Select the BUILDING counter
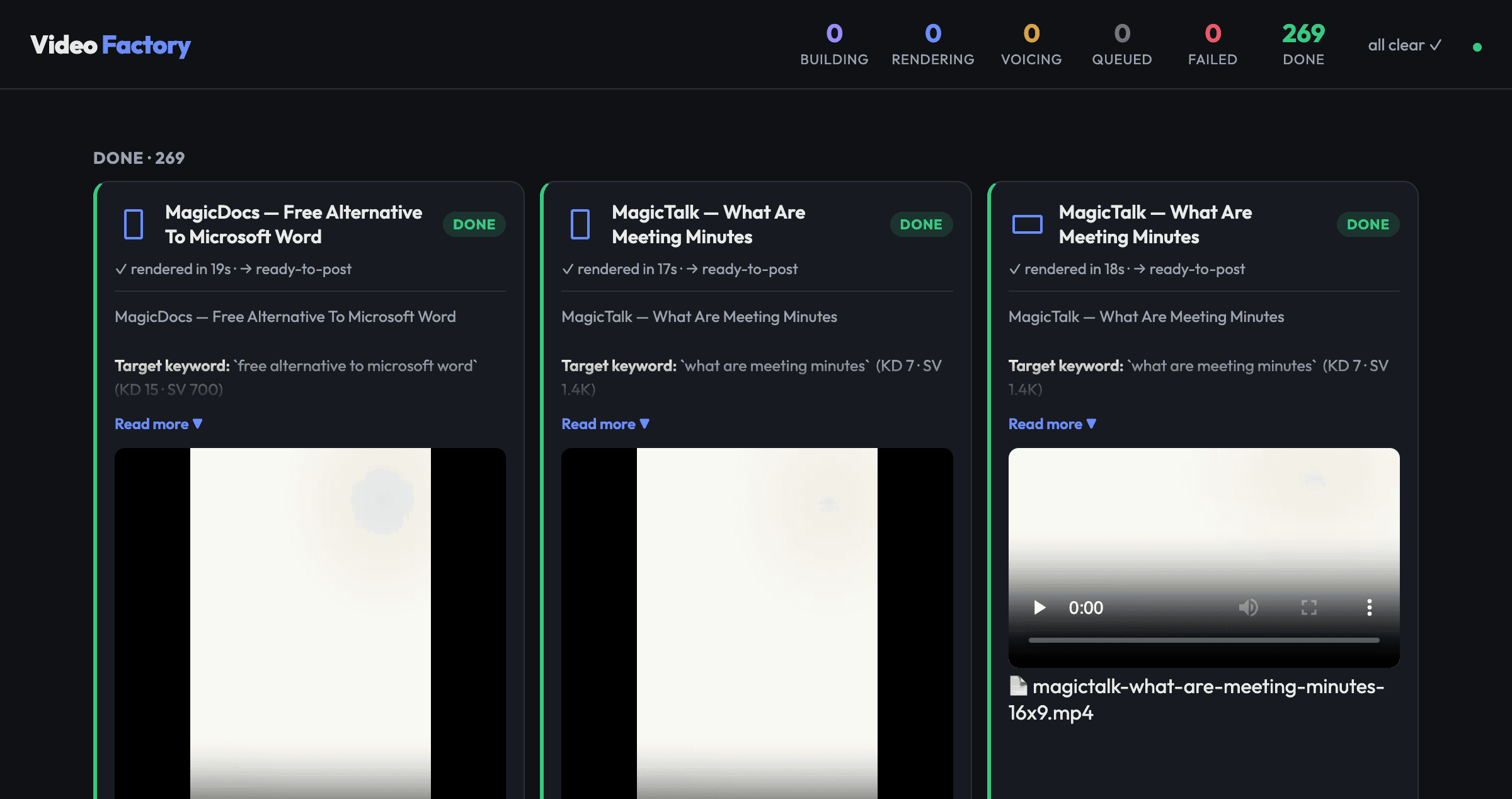 coord(834,44)
